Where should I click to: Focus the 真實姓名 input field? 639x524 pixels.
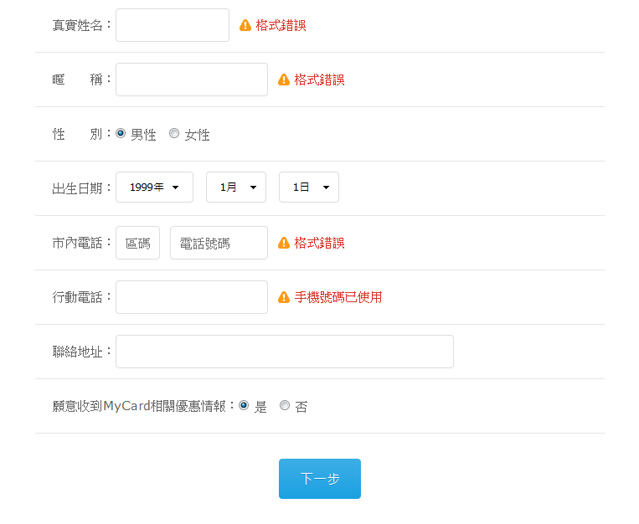[172, 25]
